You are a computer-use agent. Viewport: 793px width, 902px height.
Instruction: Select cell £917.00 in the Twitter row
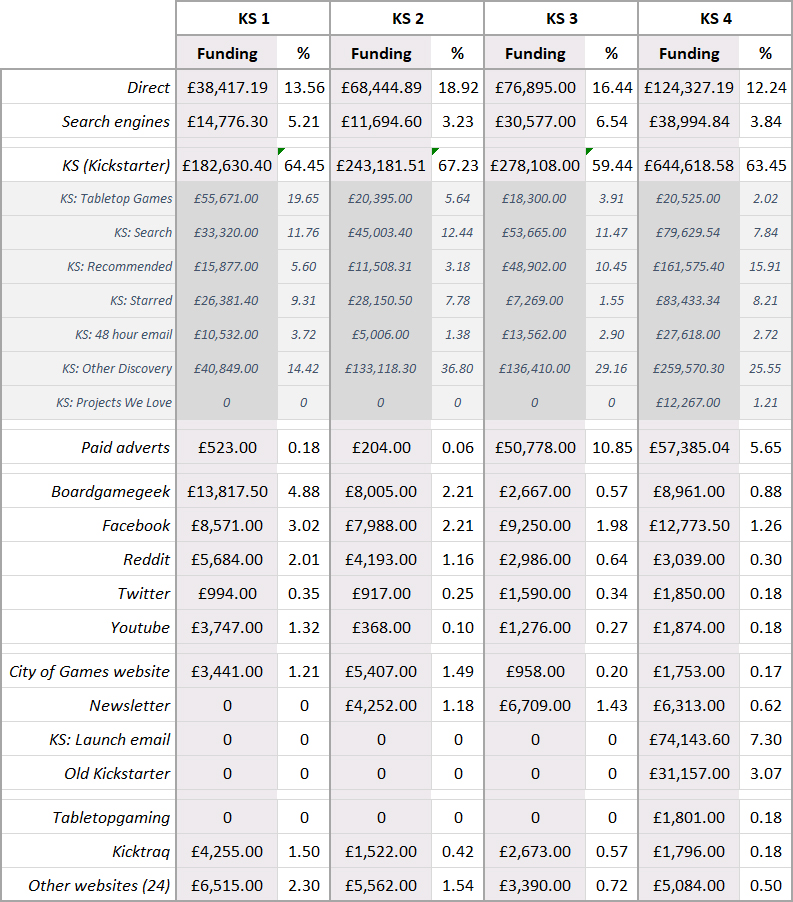click(381, 594)
